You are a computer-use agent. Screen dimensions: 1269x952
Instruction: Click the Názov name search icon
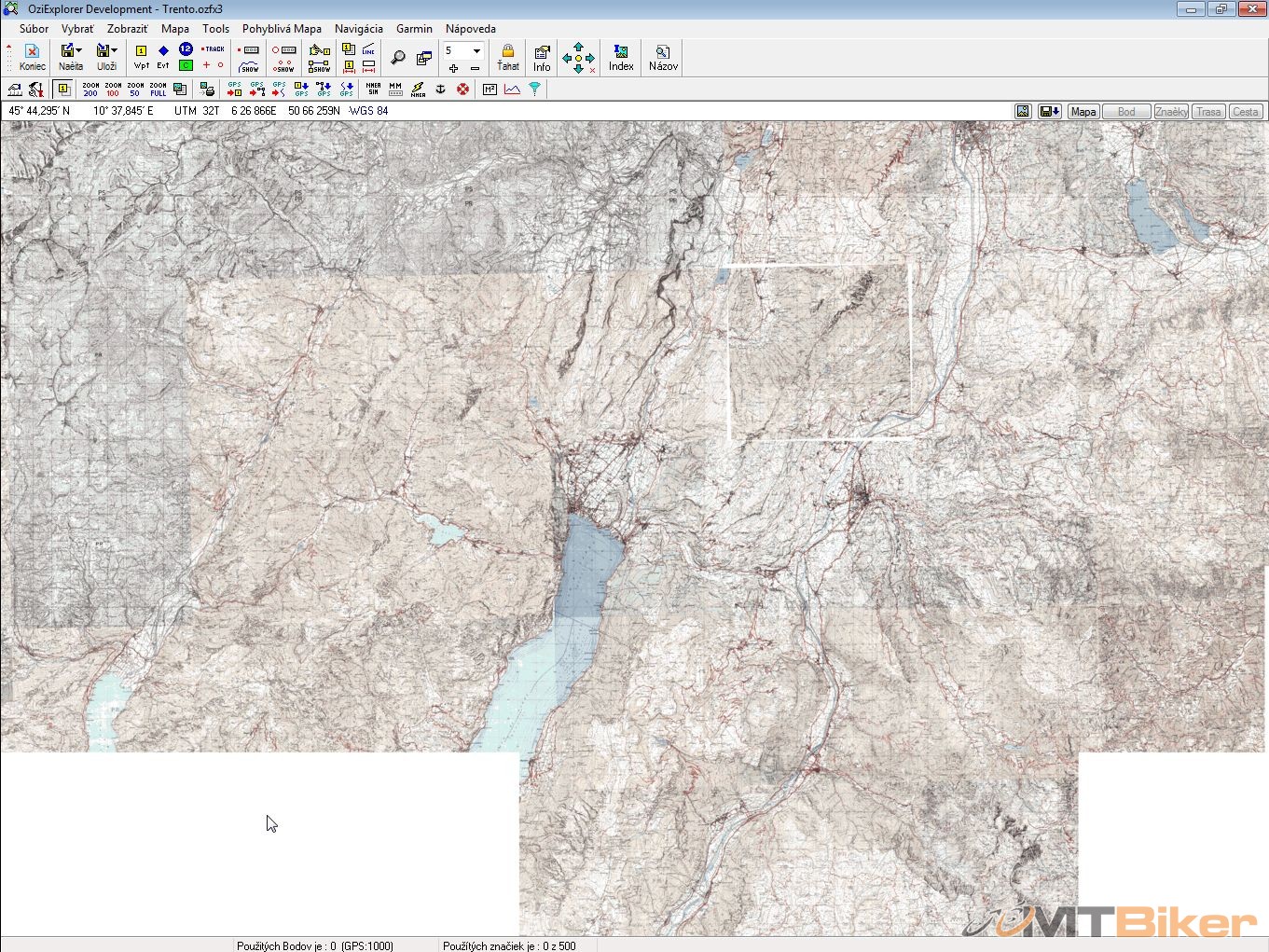point(663,57)
